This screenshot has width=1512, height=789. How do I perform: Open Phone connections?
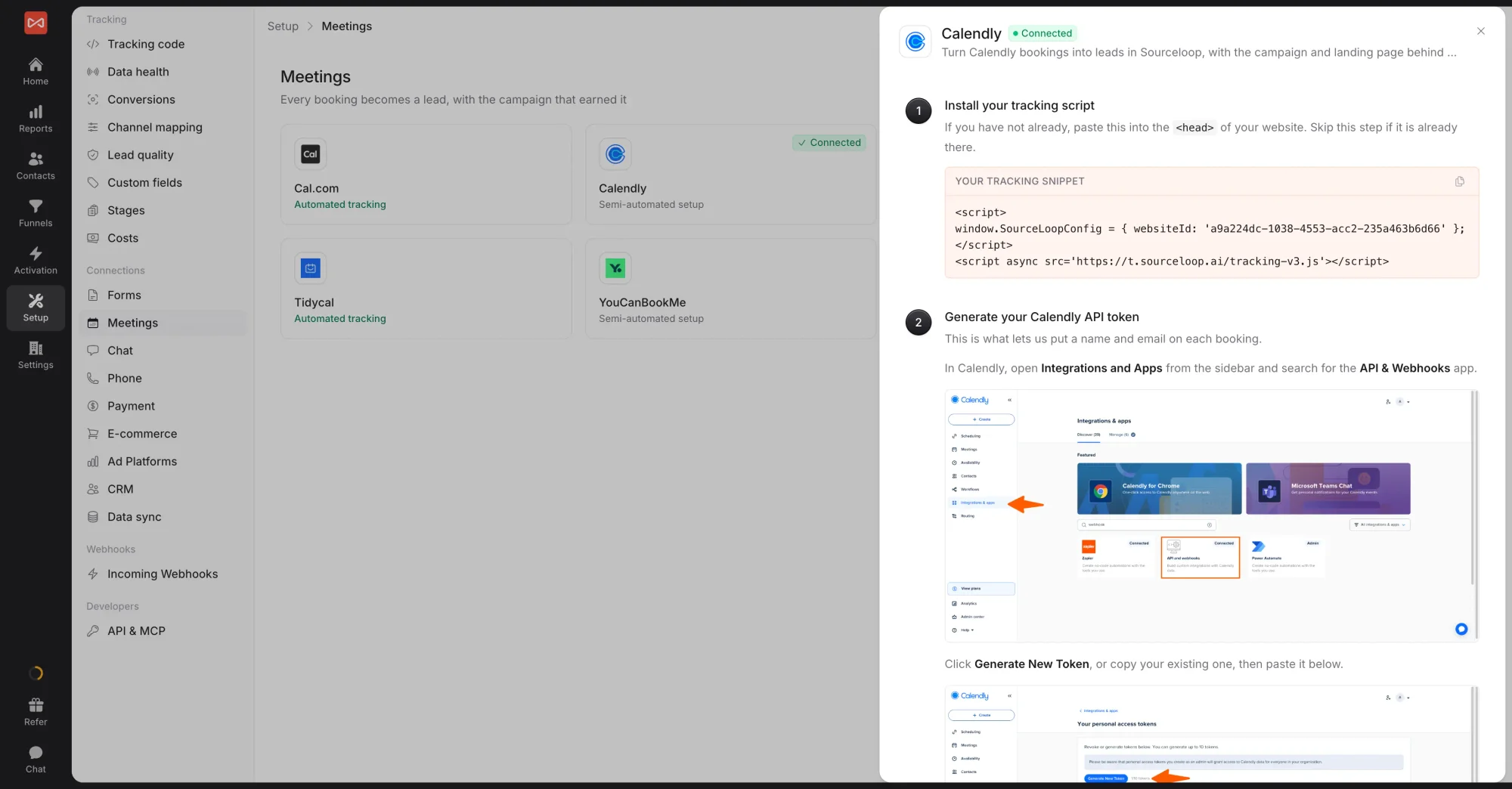click(x=163, y=379)
